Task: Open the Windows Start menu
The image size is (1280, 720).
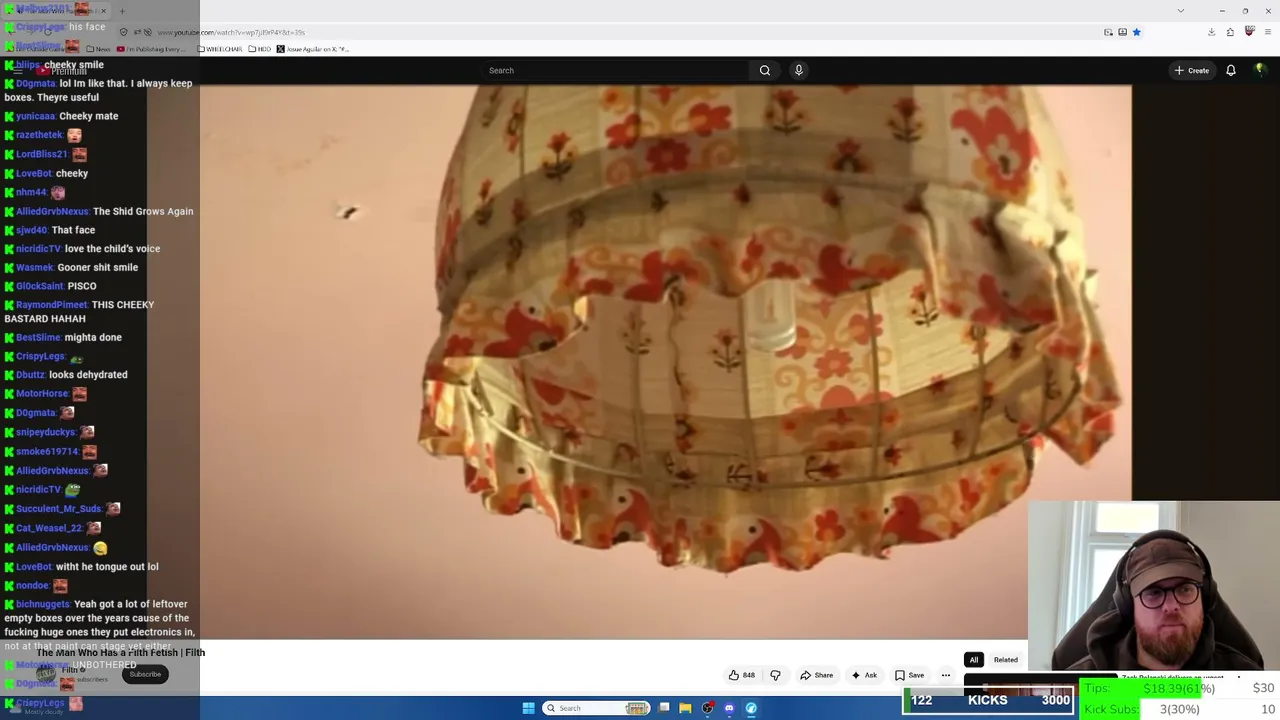Action: pyautogui.click(x=529, y=708)
